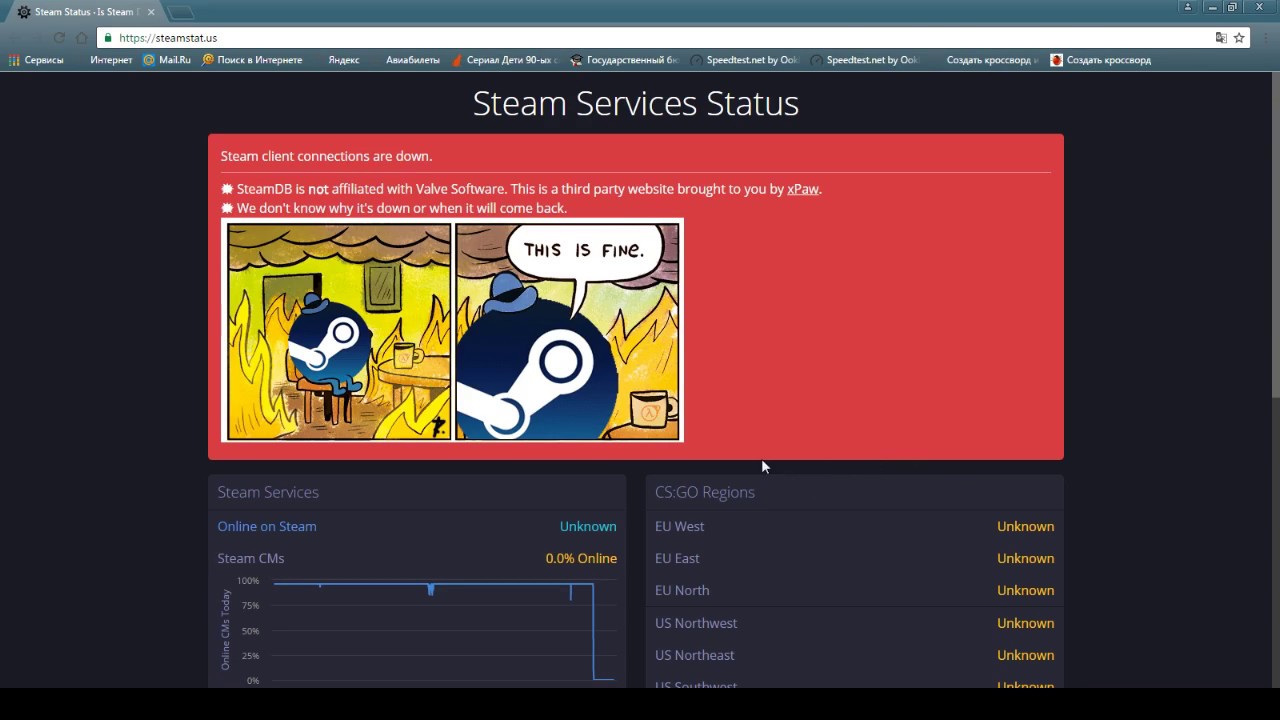
Task: Click Unknown status next to Online on Steam
Action: pos(588,526)
